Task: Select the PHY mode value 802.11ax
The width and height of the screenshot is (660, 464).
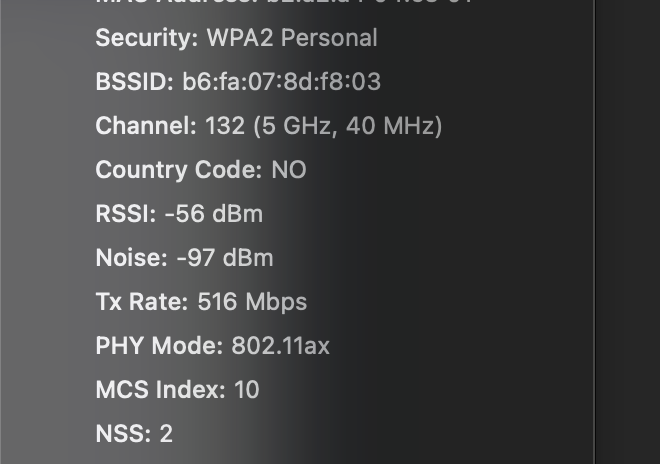Action: [280, 345]
